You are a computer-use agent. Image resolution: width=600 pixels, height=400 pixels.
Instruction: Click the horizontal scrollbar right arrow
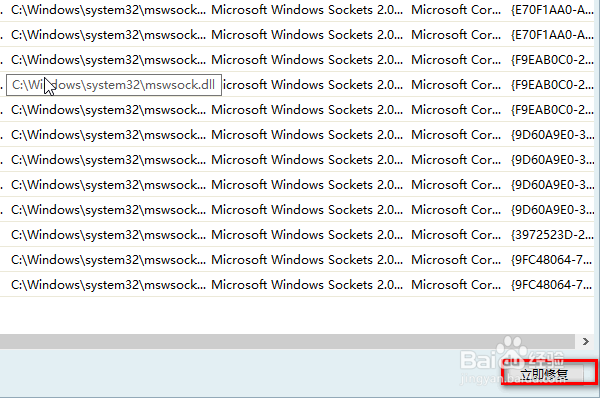point(585,341)
